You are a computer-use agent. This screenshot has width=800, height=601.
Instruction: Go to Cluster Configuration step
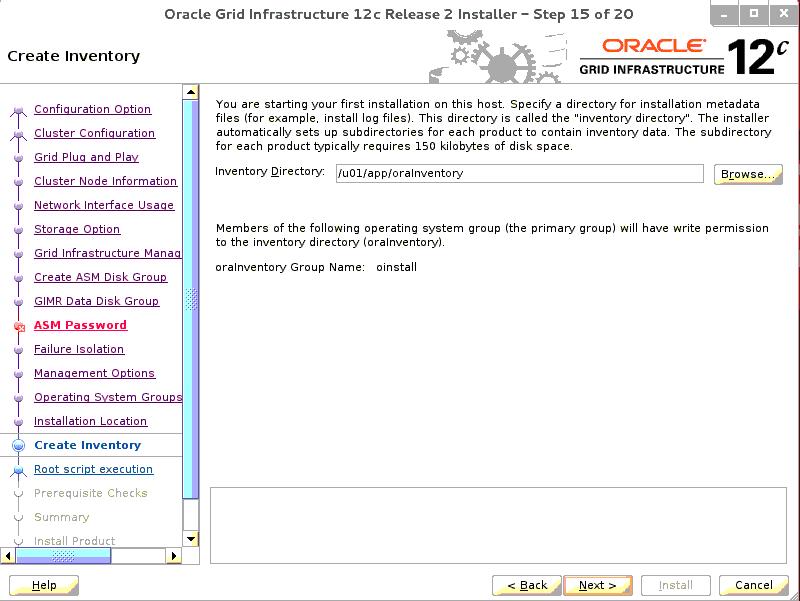[x=94, y=133]
